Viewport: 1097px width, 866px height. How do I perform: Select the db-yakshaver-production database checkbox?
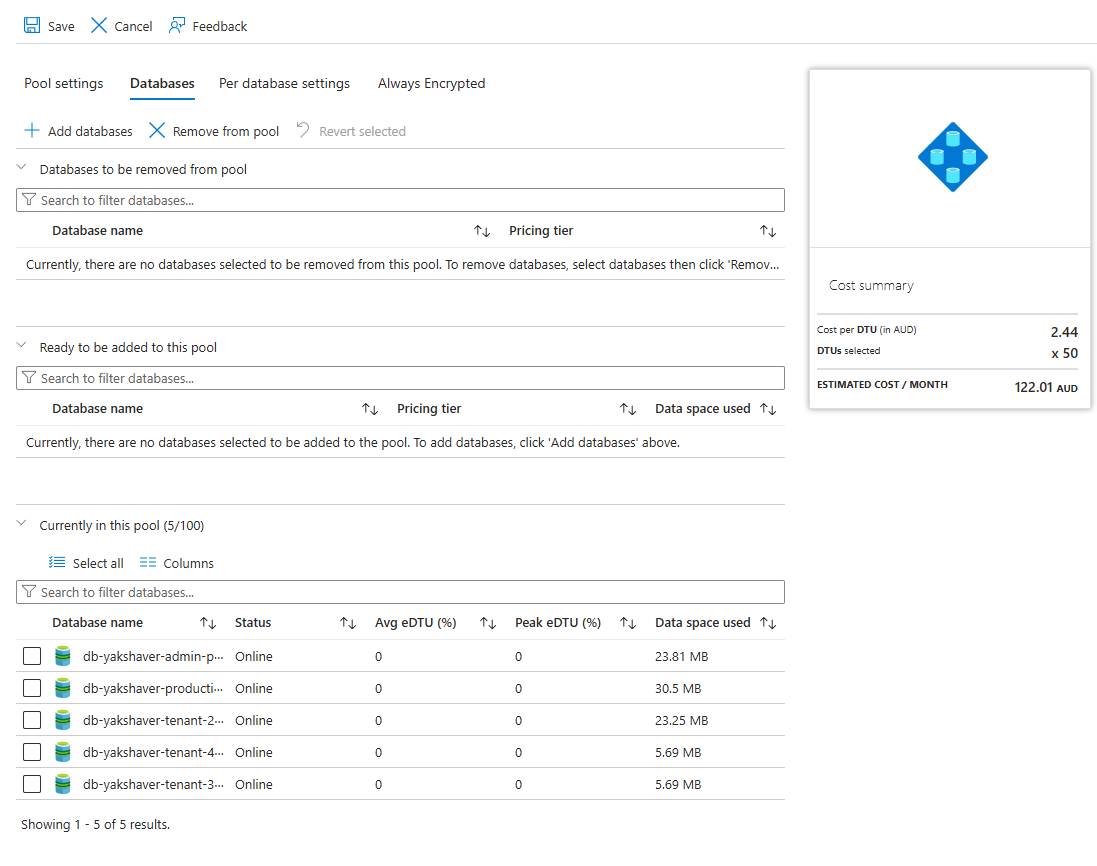click(x=32, y=689)
